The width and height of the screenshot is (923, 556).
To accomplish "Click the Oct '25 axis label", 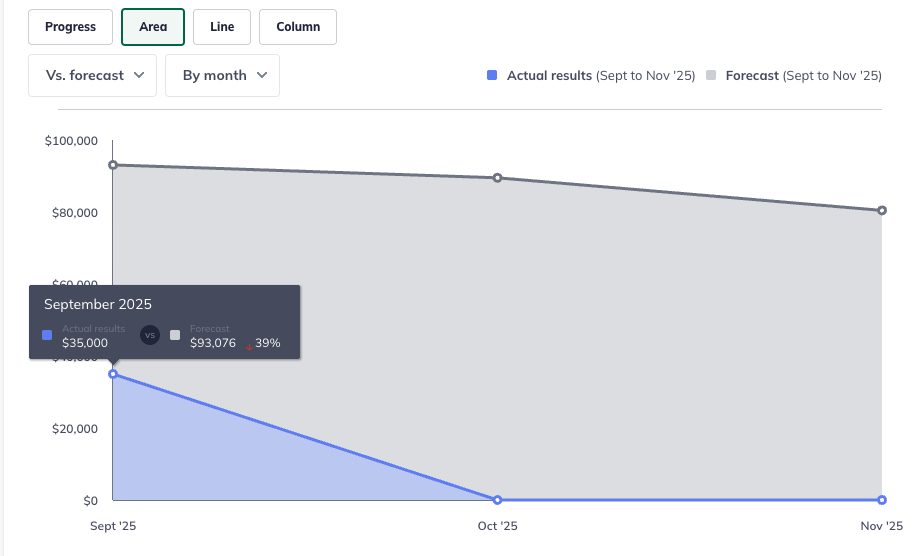I will click(x=497, y=526).
